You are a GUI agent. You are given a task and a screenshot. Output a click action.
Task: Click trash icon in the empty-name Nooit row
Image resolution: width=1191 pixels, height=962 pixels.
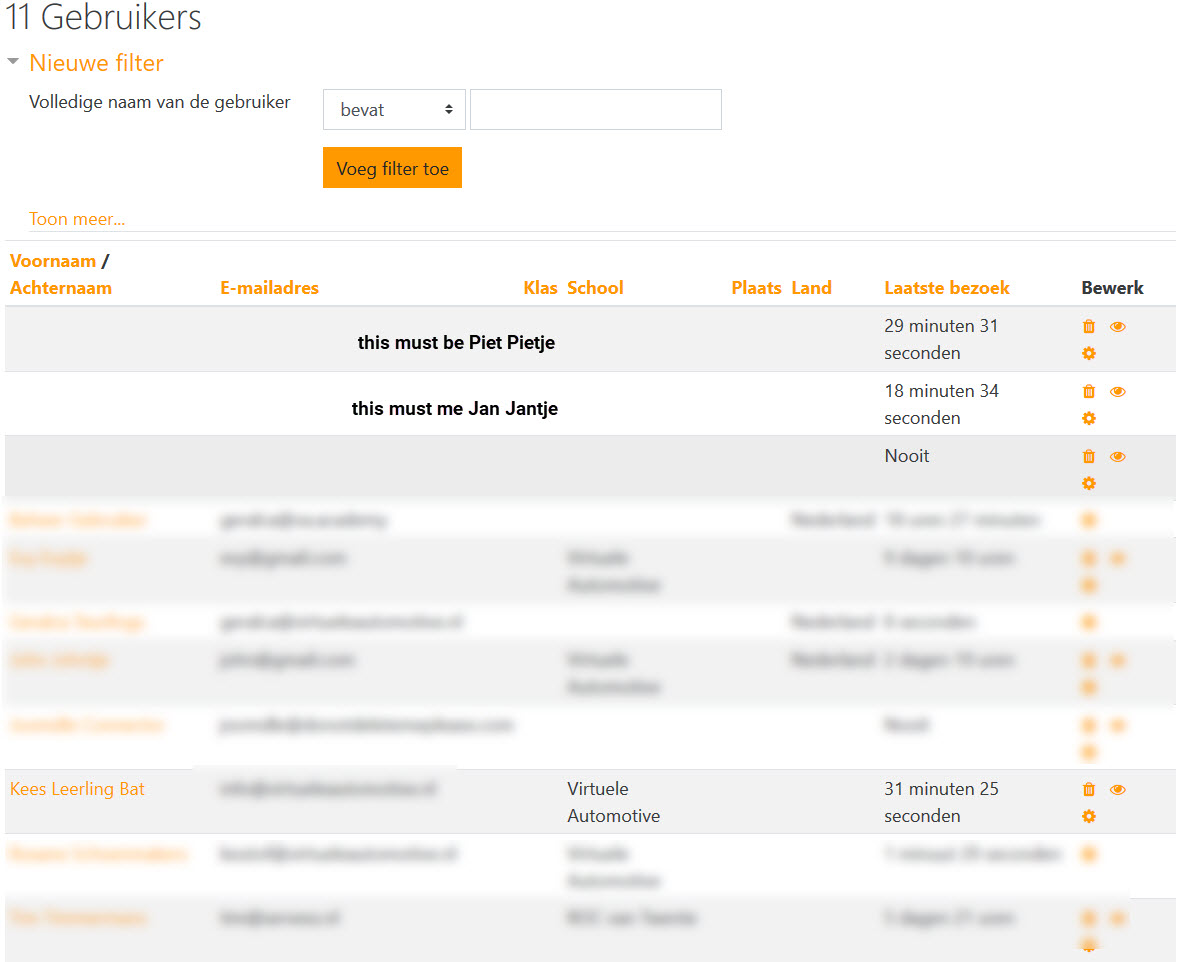(1089, 457)
